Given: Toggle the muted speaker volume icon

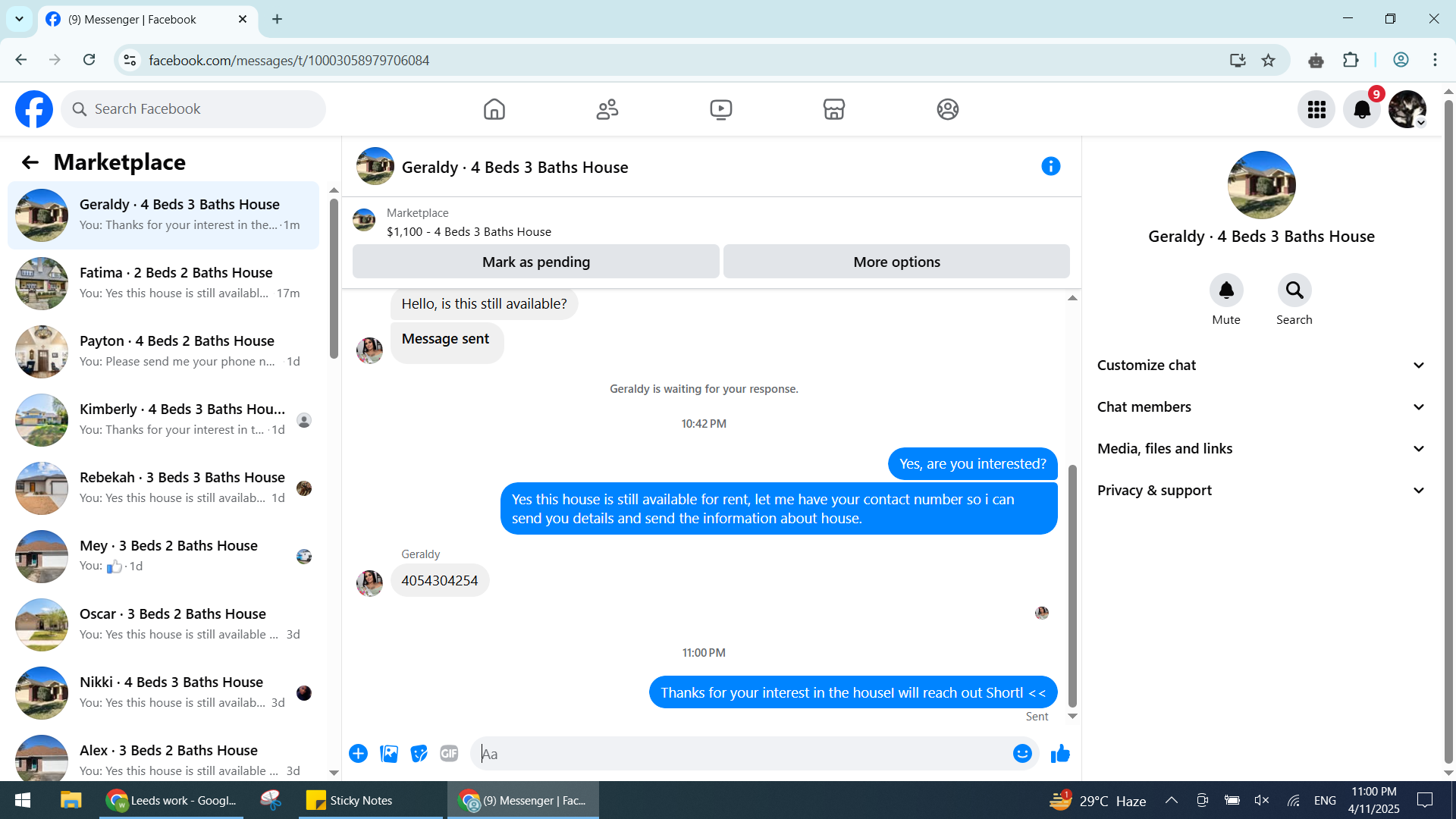Looking at the screenshot, I should coord(1262,800).
